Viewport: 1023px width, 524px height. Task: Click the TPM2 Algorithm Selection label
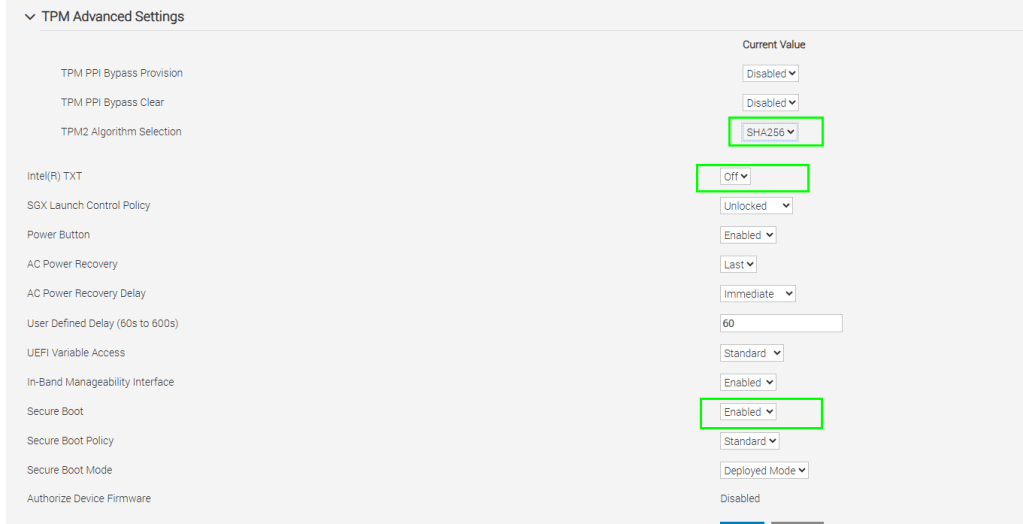pos(121,132)
